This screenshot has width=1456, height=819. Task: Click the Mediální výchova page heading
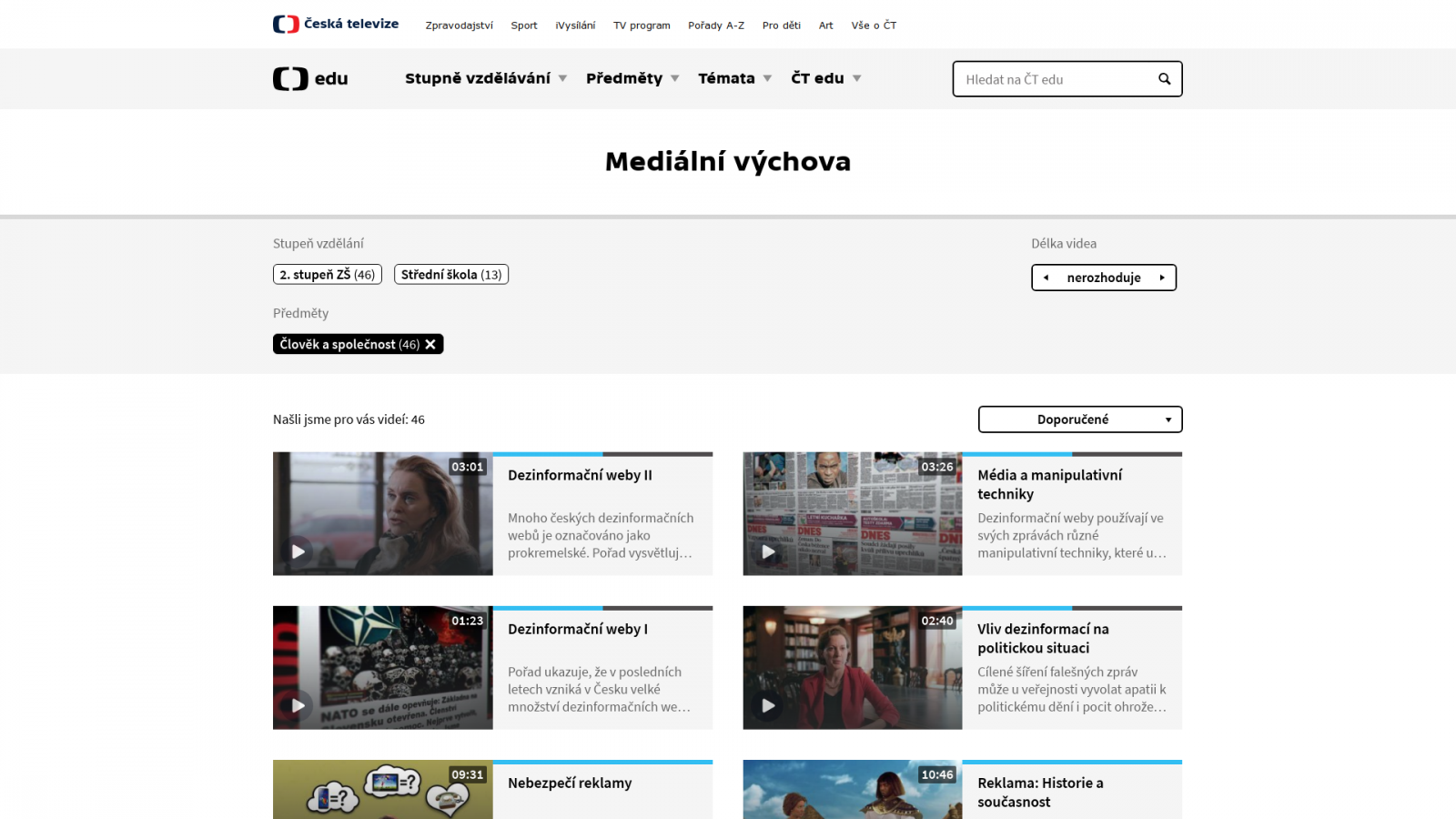(728, 161)
